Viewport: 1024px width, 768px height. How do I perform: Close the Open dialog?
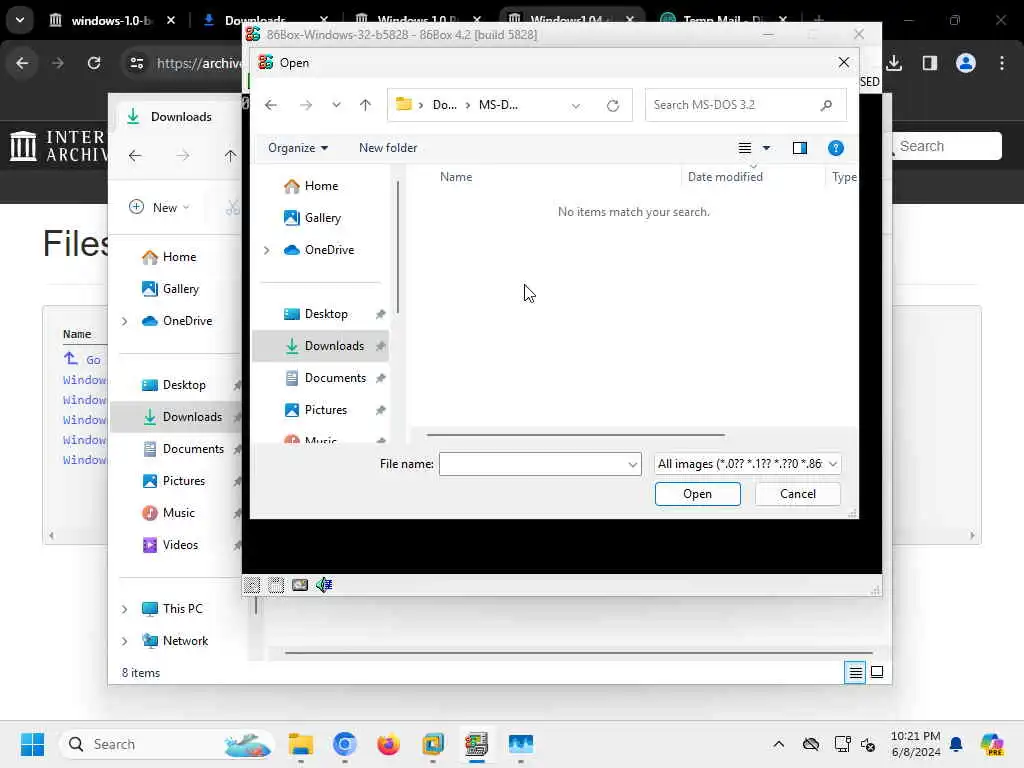[x=843, y=63]
